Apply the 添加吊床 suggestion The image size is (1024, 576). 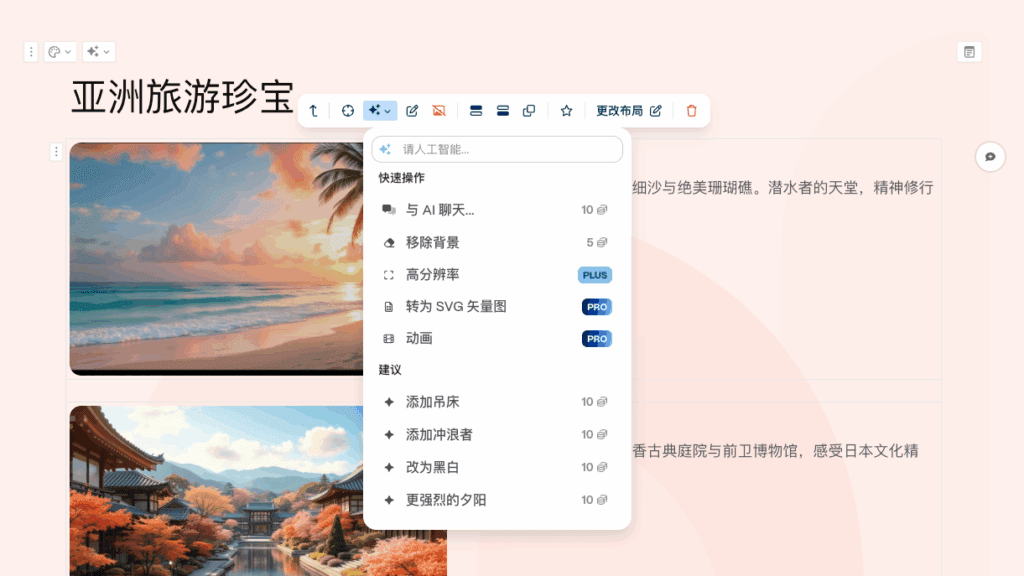[x=497, y=402]
